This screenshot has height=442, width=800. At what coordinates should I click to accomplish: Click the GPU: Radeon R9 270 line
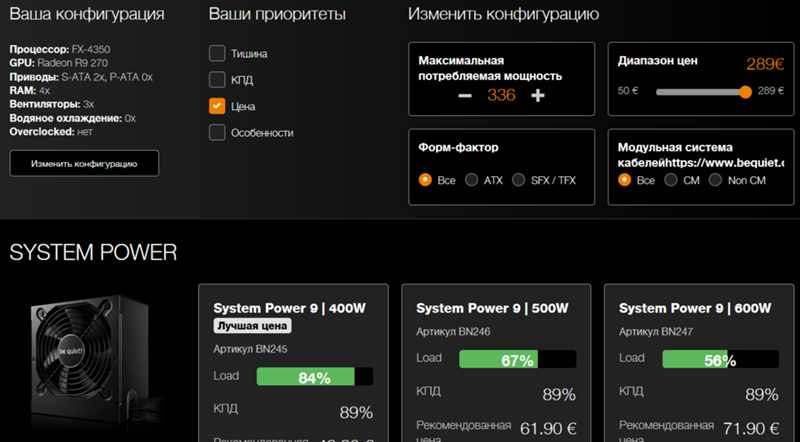(x=59, y=63)
